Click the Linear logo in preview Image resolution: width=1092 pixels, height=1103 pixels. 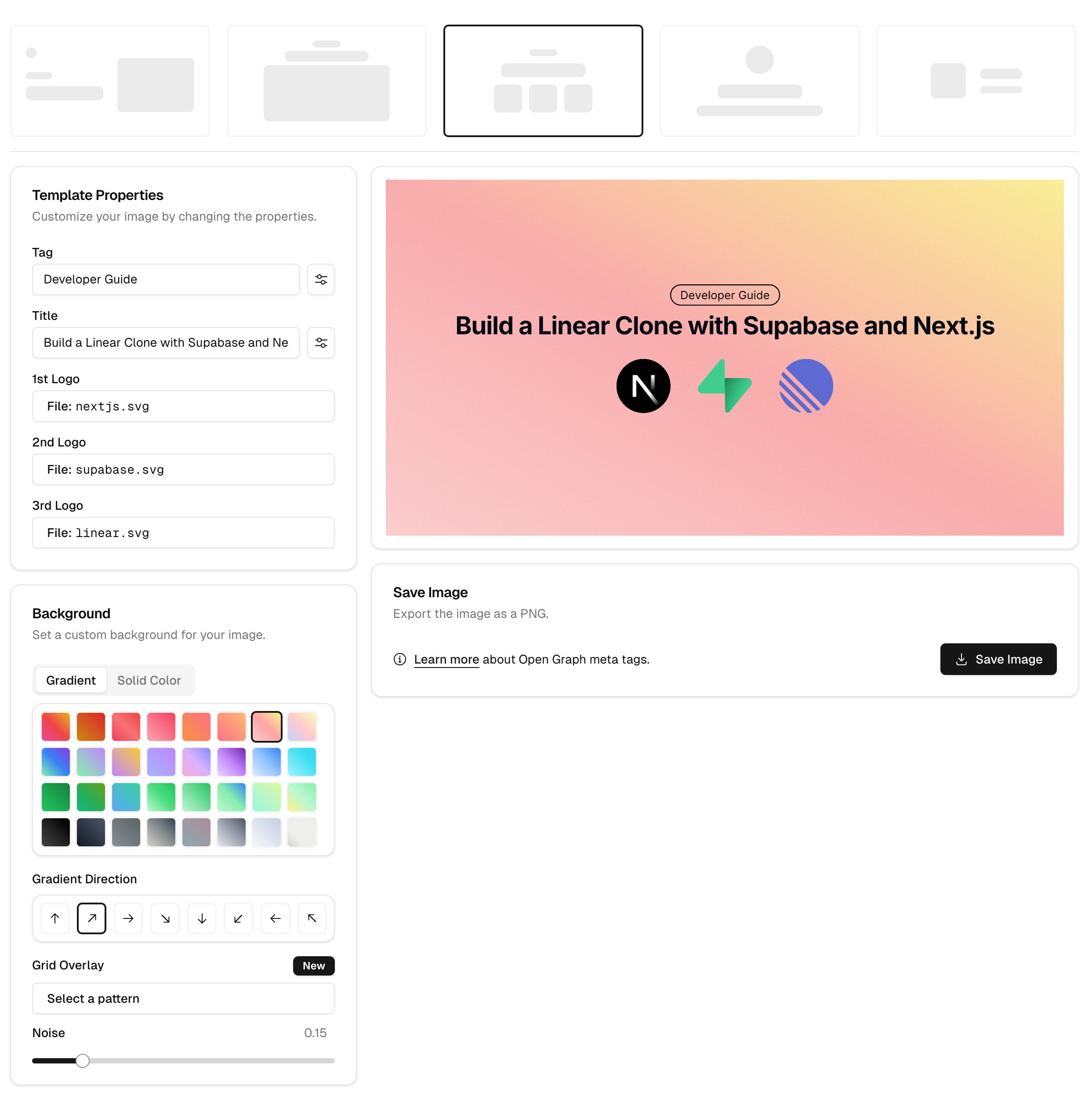pos(806,386)
